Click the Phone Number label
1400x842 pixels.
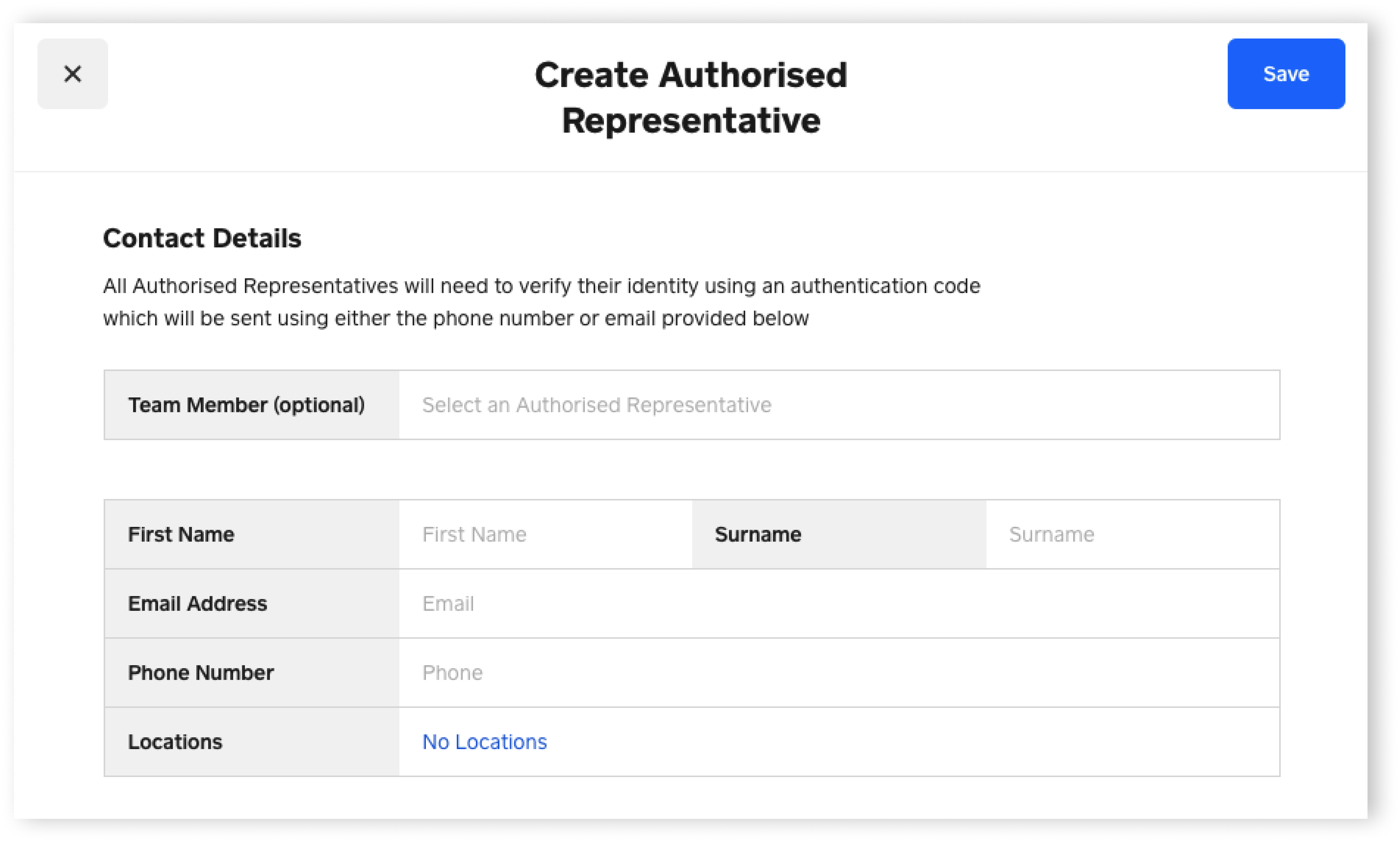(201, 673)
